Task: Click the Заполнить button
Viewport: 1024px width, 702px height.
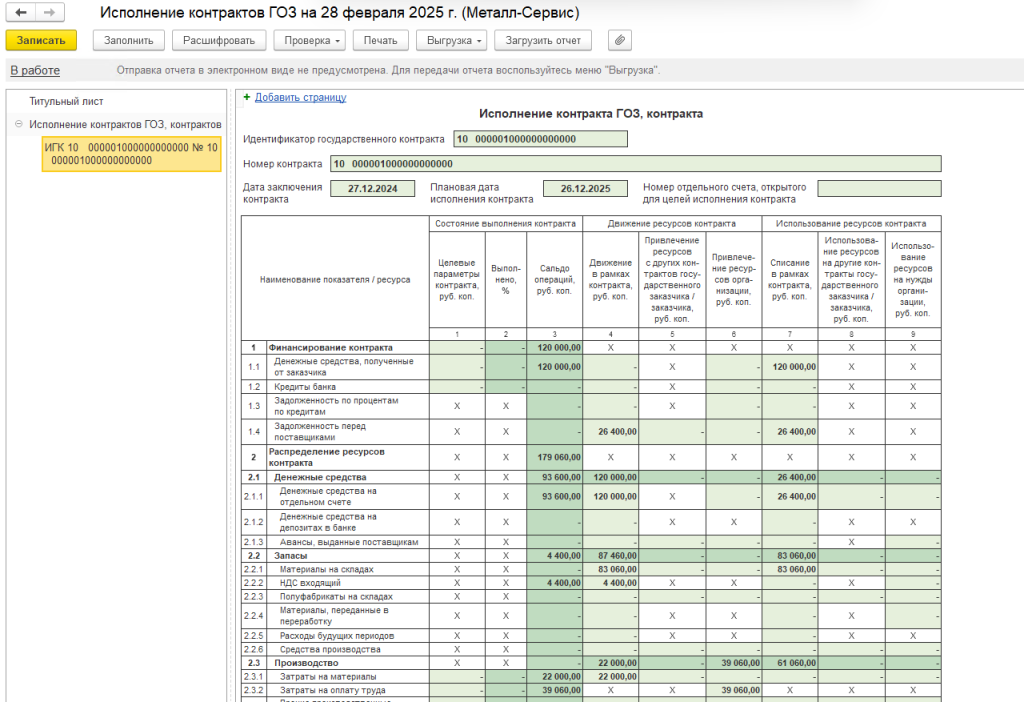Action: pyautogui.click(x=129, y=40)
